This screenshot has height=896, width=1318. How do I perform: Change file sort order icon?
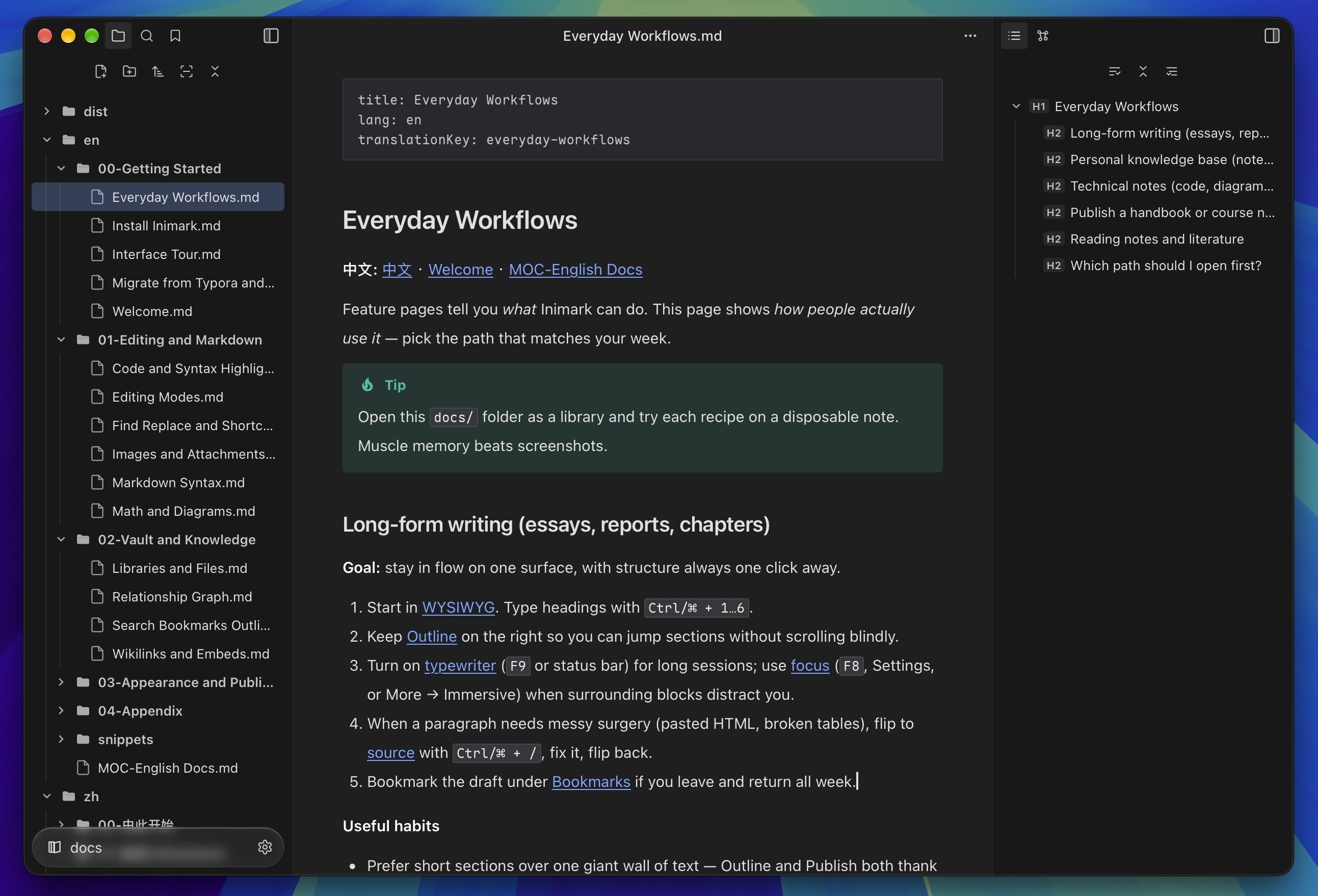click(158, 71)
